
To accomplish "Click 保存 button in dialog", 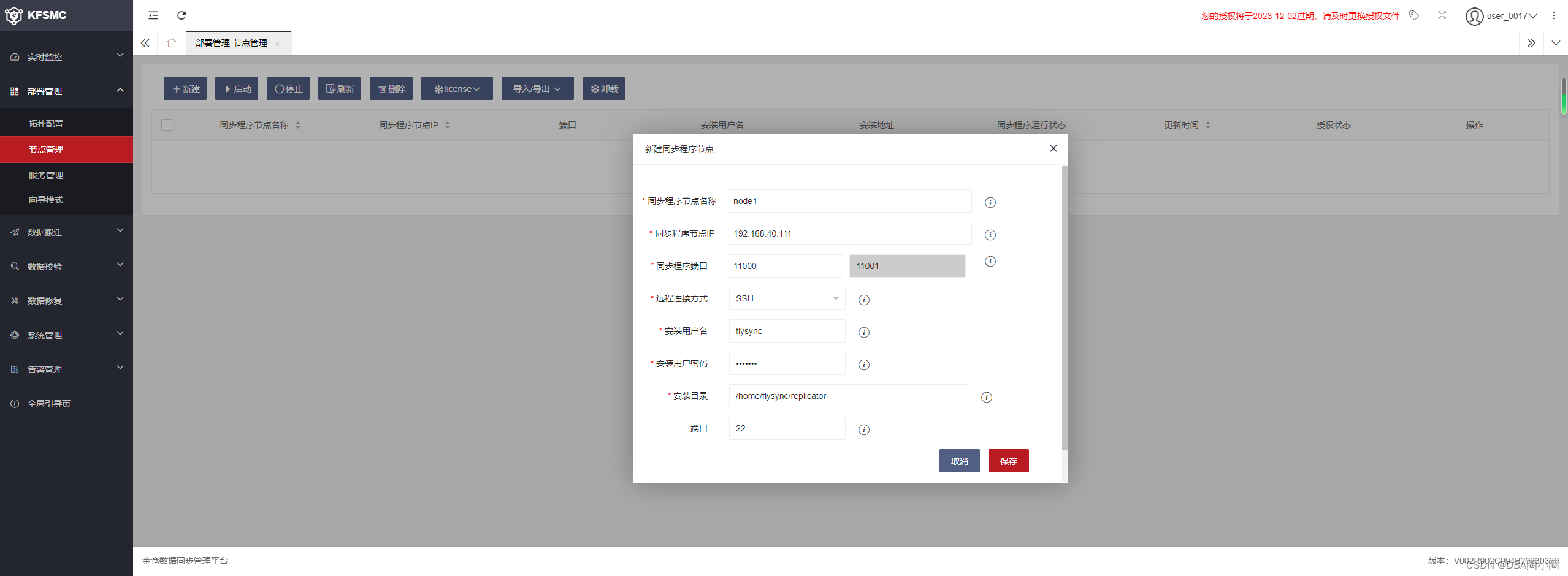I will click(x=1008, y=461).
